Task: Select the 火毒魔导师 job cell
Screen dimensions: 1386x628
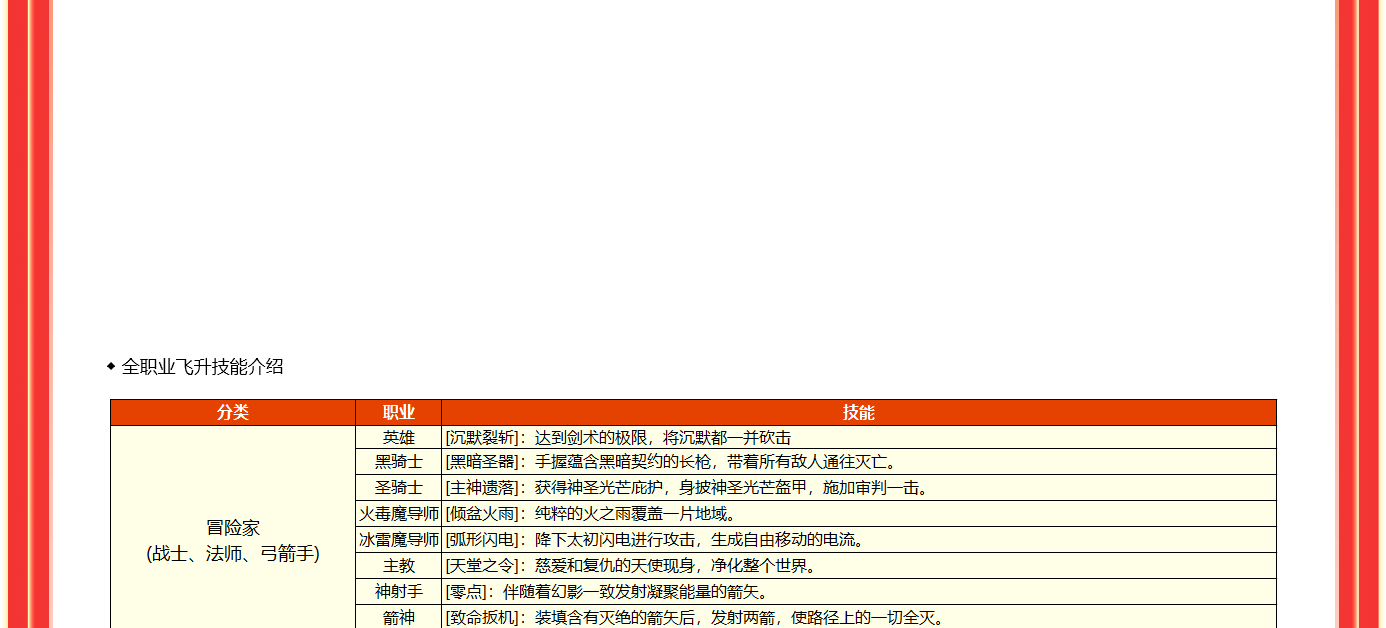Action: point(398,514)
